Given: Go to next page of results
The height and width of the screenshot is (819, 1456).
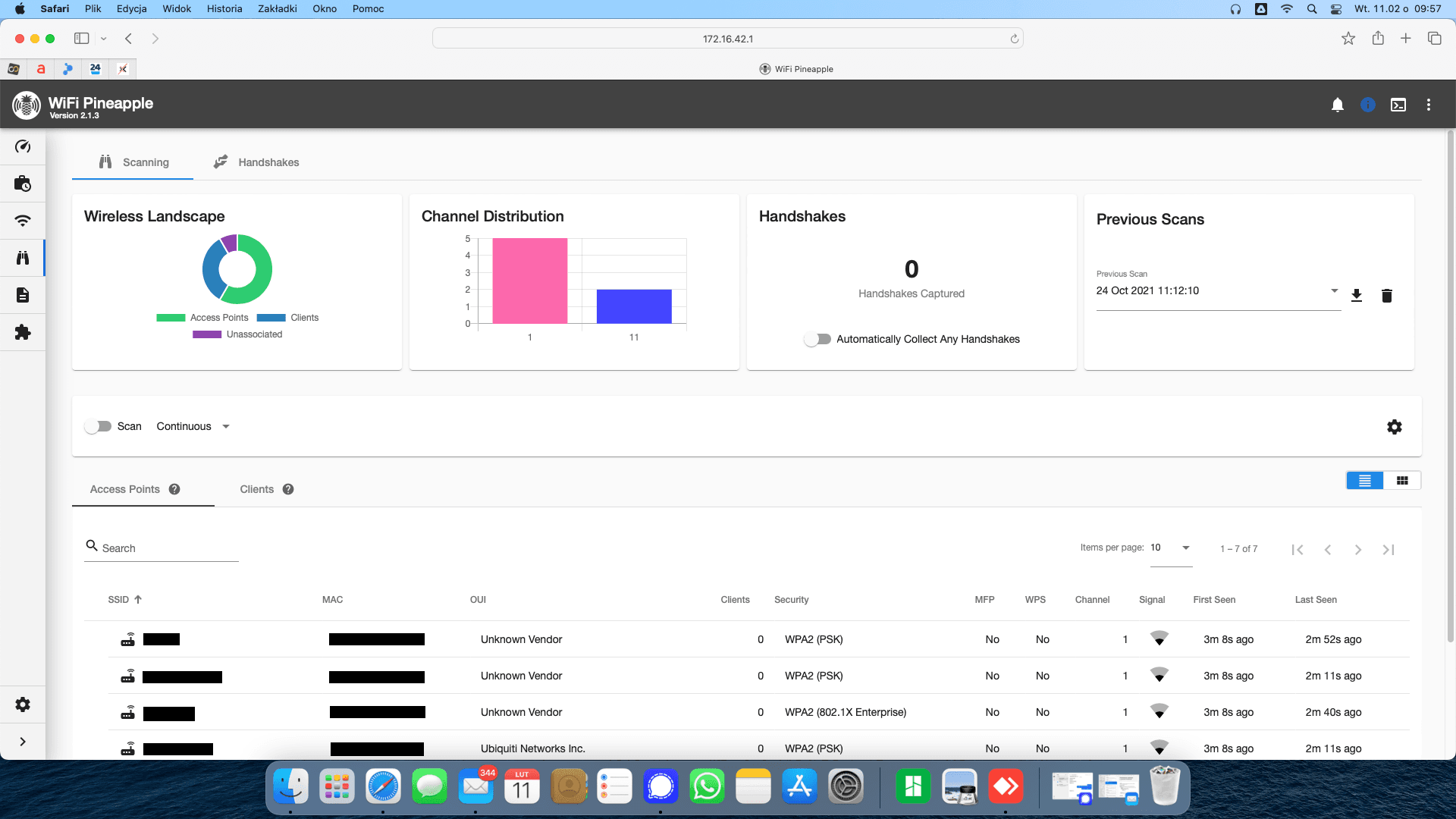Looking at the screenshot, I should click(1358, 550).
